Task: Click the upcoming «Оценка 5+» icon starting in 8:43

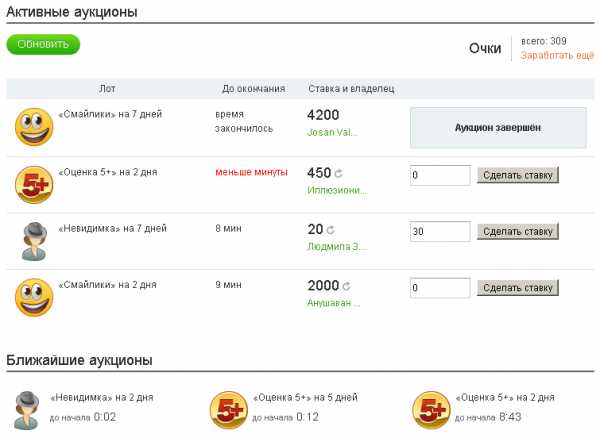Action: pos(431,408)
